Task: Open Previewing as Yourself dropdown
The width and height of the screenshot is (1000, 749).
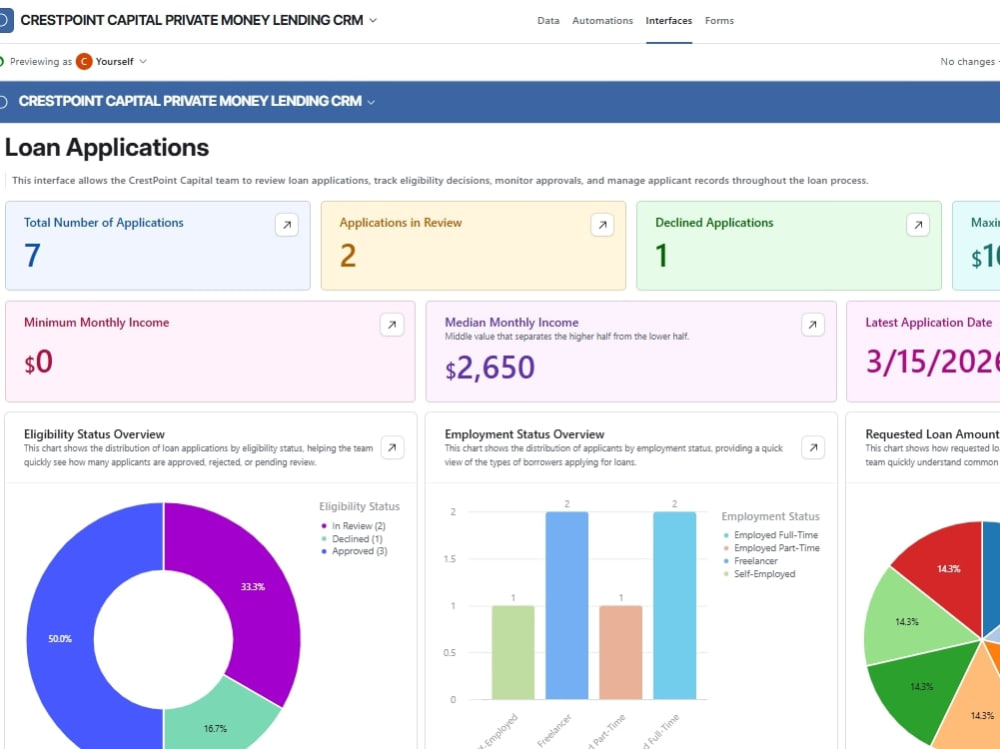Action: click(x=143, y=61)
